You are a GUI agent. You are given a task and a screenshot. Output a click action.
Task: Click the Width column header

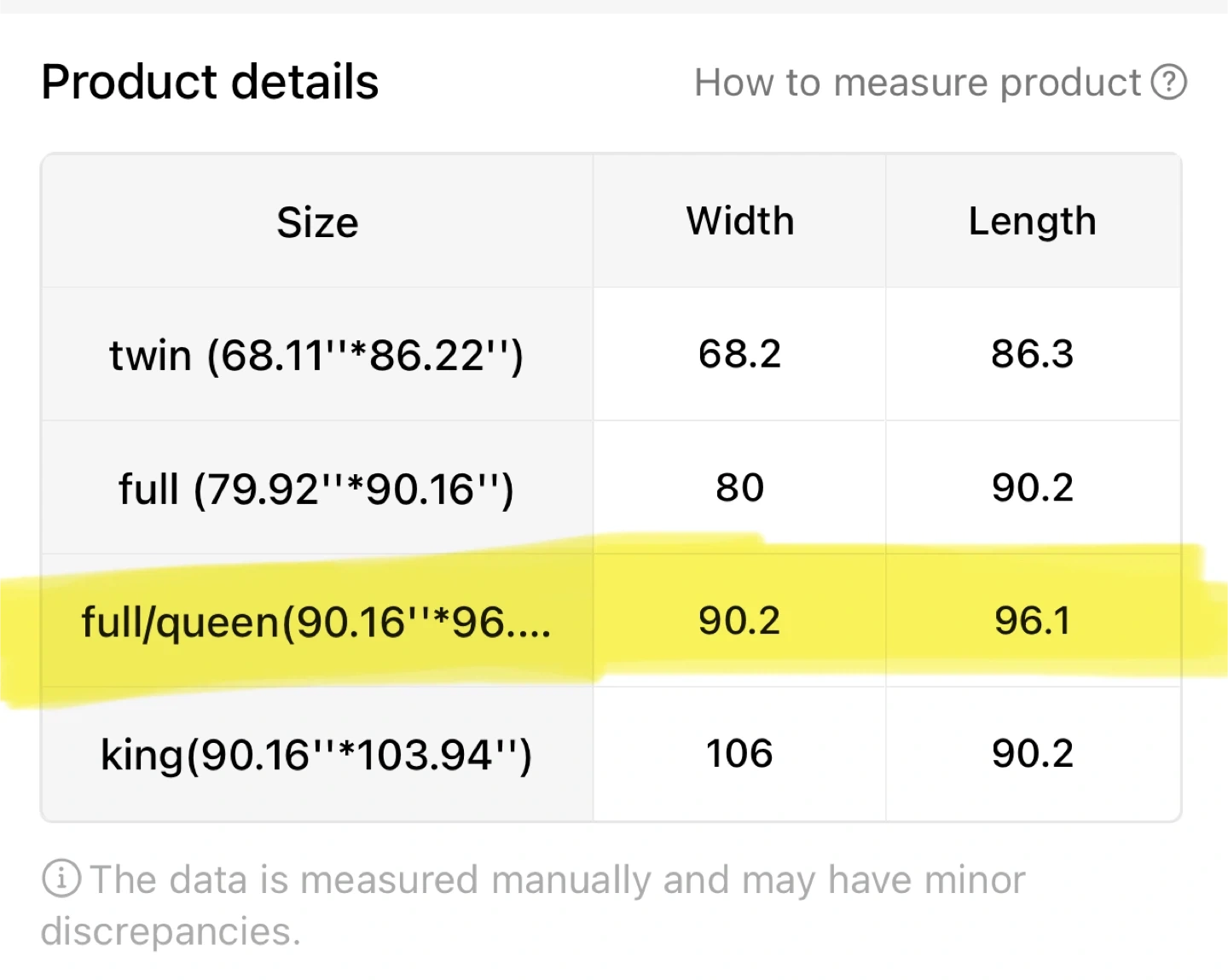pyautogui.click(x=739, y=221)
